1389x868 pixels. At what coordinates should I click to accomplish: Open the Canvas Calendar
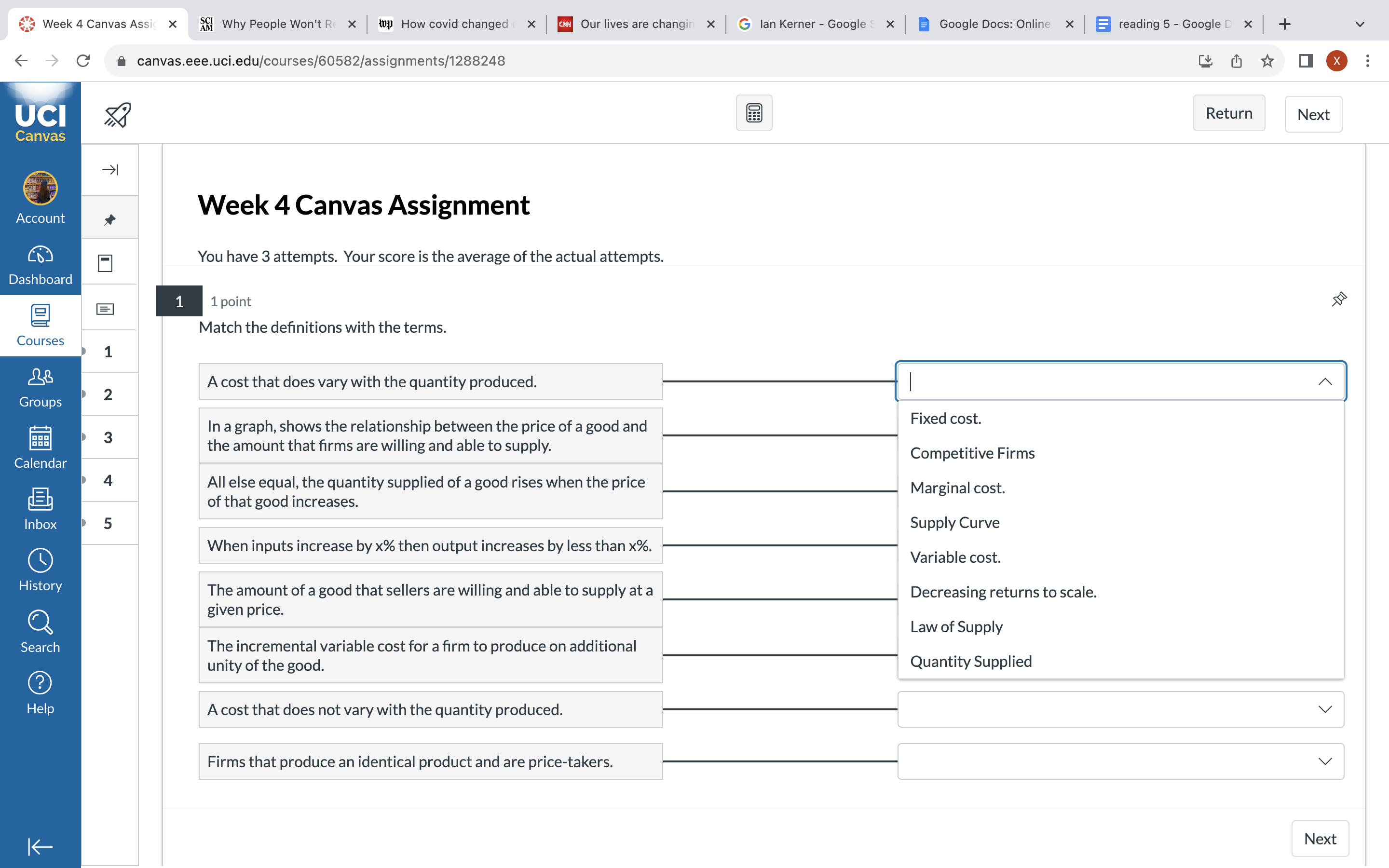pyautogui.click(x=40, y=448)
